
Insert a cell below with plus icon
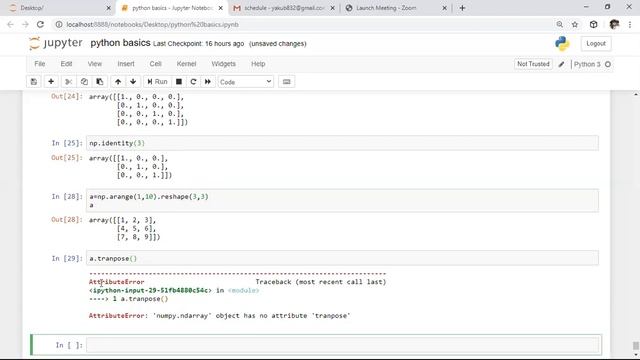click(x=51, y=82)
